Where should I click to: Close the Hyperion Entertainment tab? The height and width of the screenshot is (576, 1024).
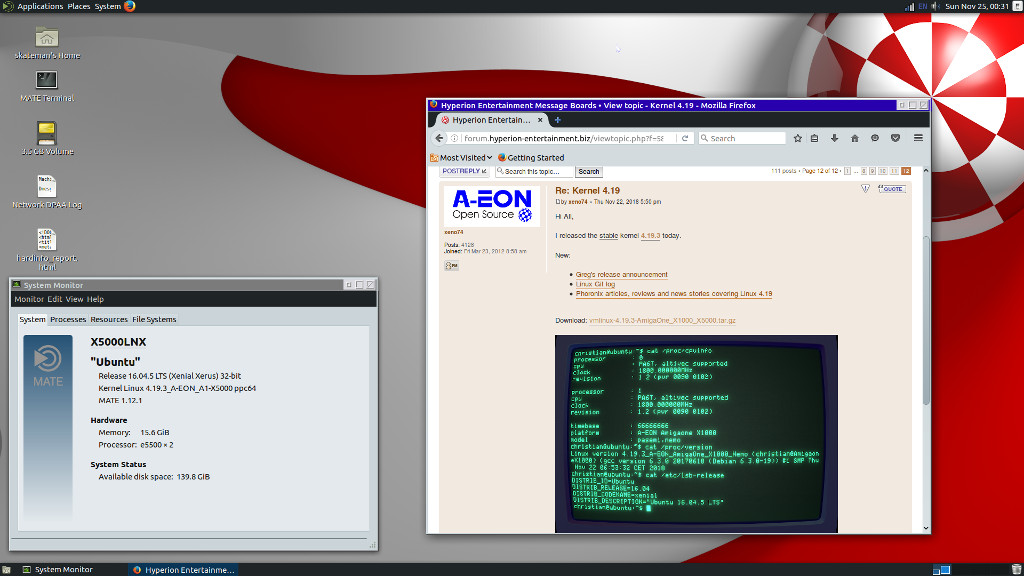(540, 120)
